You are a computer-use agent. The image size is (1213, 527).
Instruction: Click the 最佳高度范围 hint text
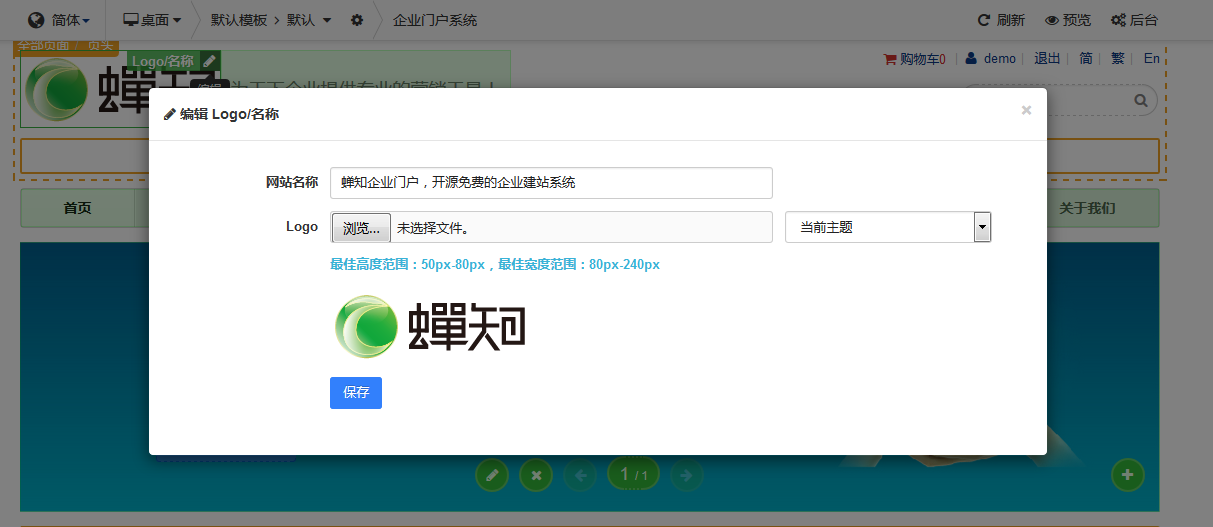coord(495,265)
